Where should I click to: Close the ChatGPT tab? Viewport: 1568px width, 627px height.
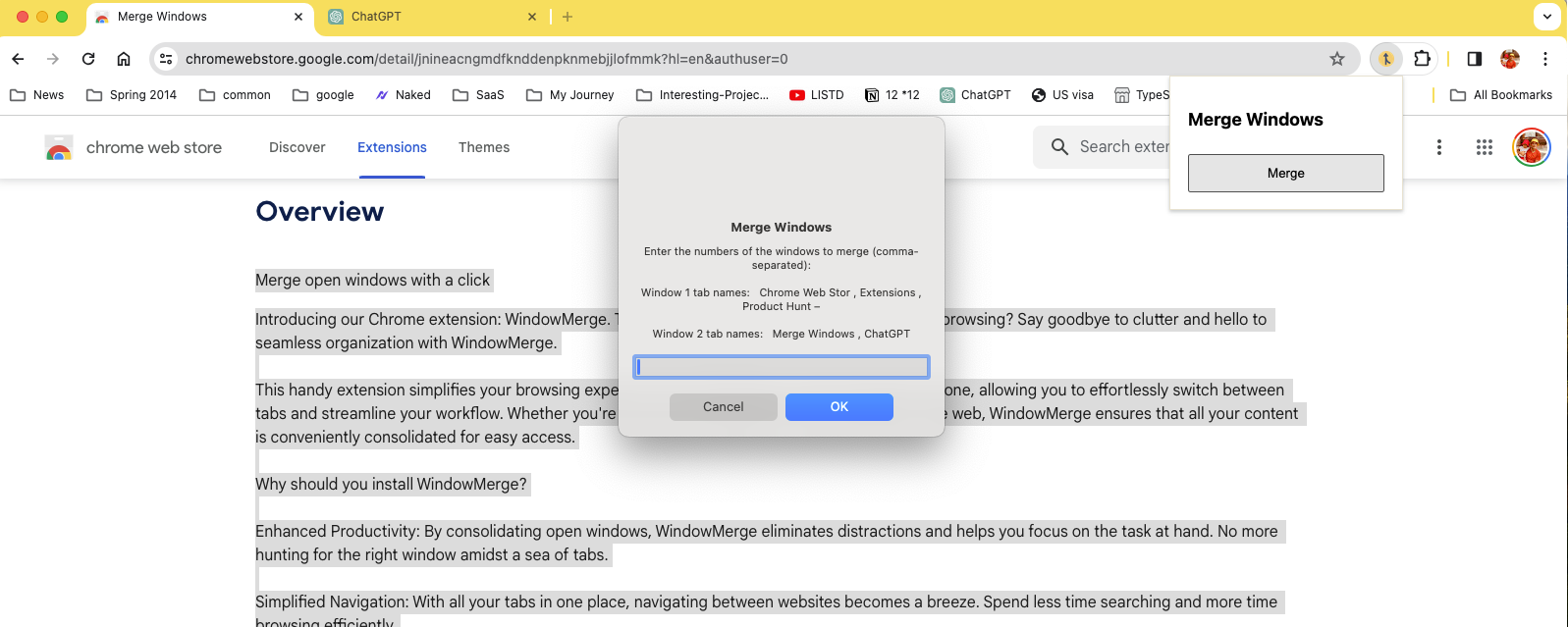[532, 17]
